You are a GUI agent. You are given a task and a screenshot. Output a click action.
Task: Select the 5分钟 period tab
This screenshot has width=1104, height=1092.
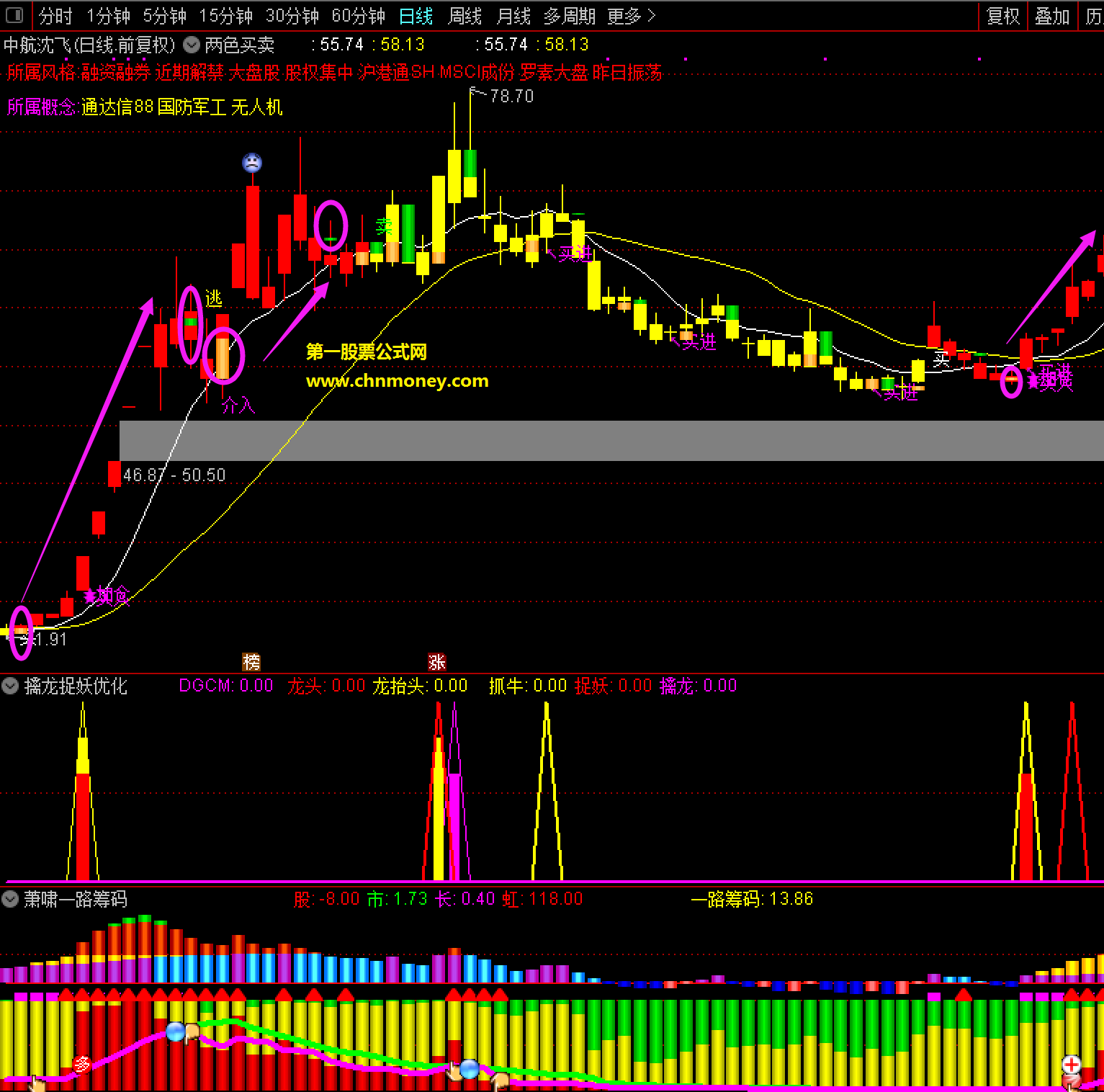point(164,16)
